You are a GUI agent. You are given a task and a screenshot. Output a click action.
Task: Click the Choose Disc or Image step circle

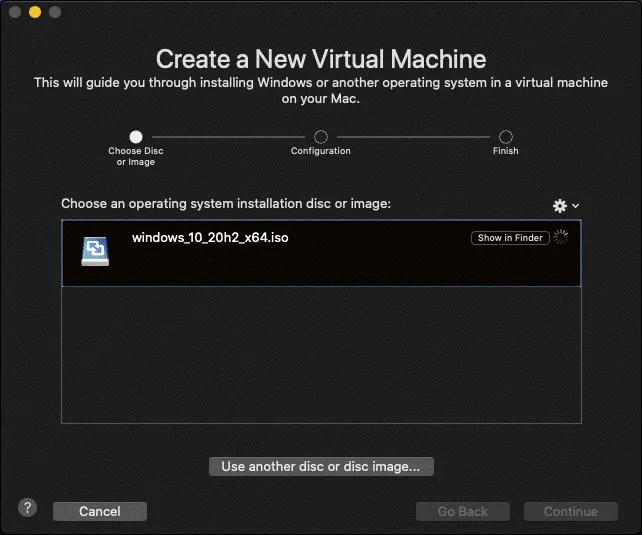point(136,137)
